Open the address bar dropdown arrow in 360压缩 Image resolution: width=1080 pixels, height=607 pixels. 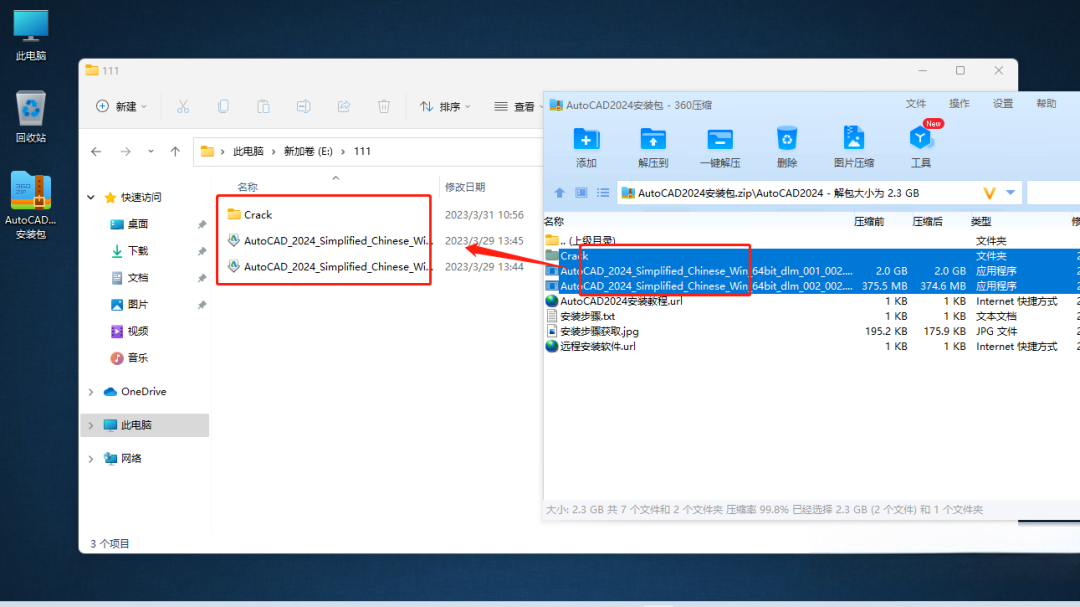coord(1010,193)
